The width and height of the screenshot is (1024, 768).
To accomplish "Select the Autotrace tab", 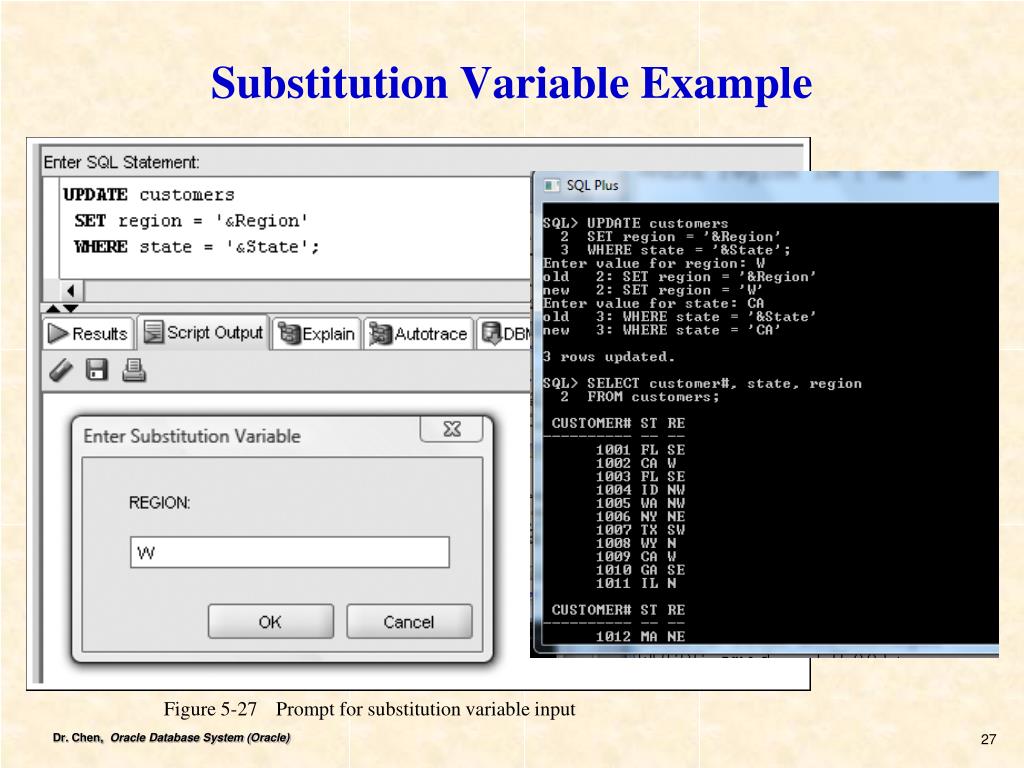I will click(419, 334).
